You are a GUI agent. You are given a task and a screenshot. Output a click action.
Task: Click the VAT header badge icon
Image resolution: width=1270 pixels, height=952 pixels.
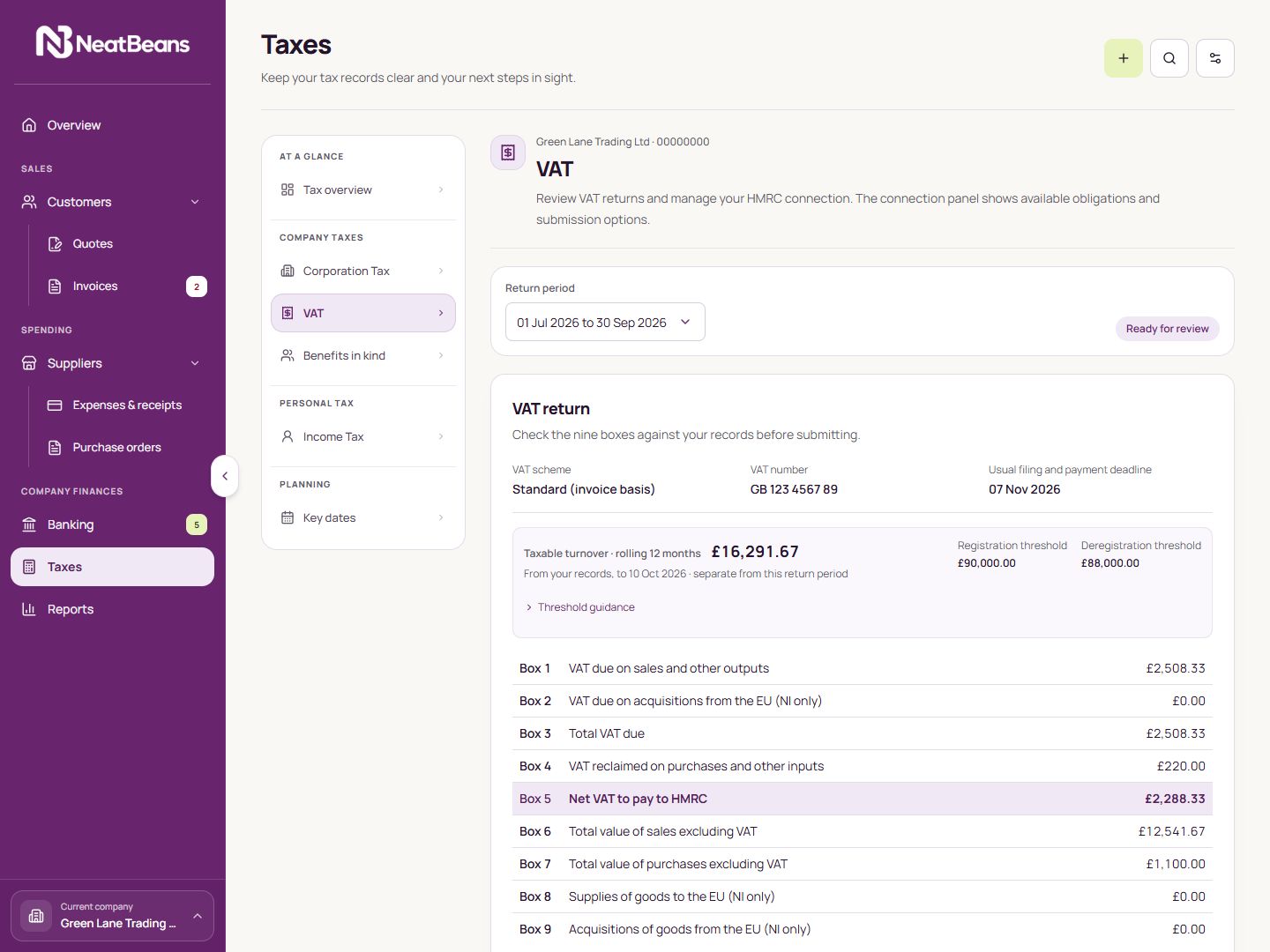508,152
